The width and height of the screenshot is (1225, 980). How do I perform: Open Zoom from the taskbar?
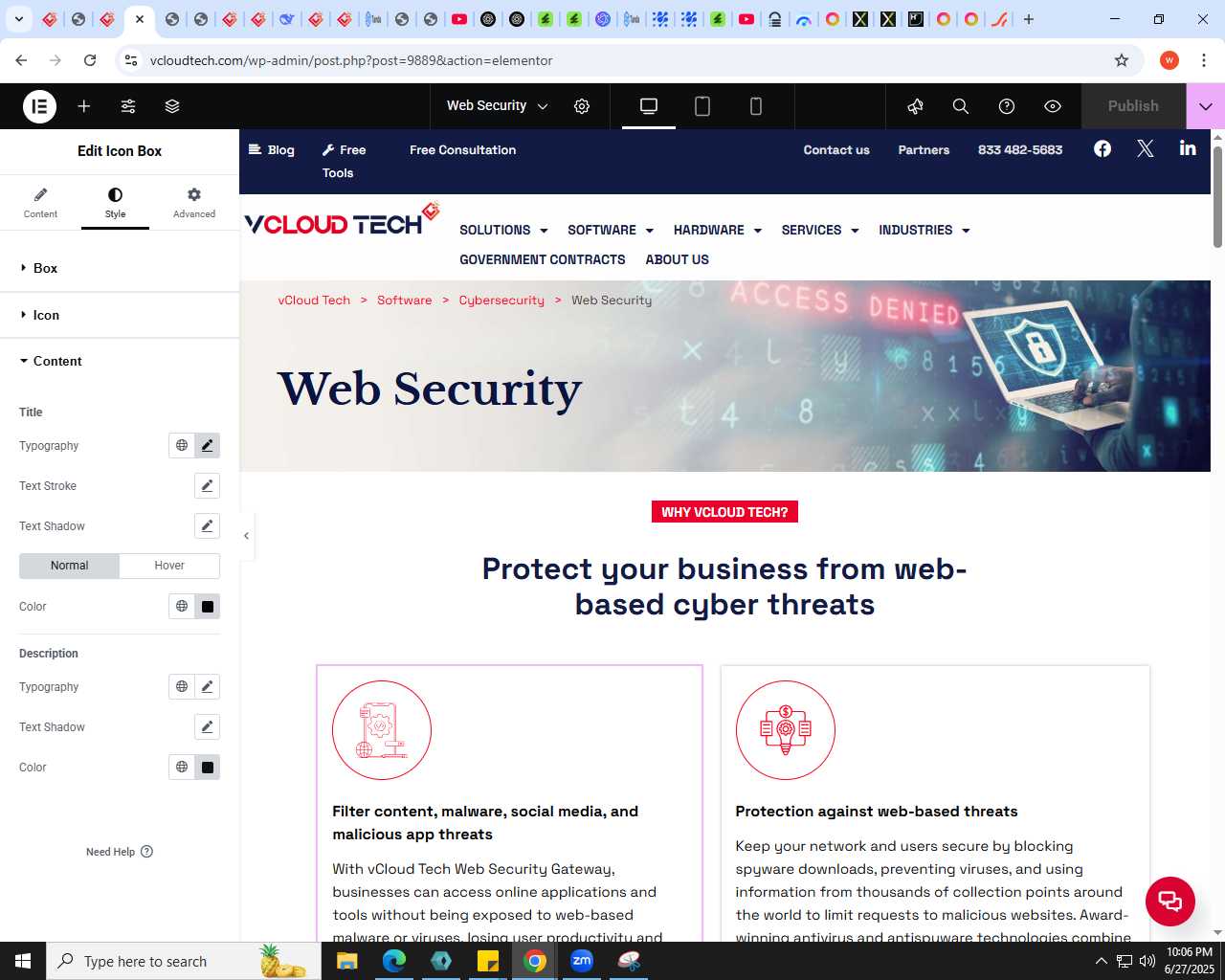582,961
